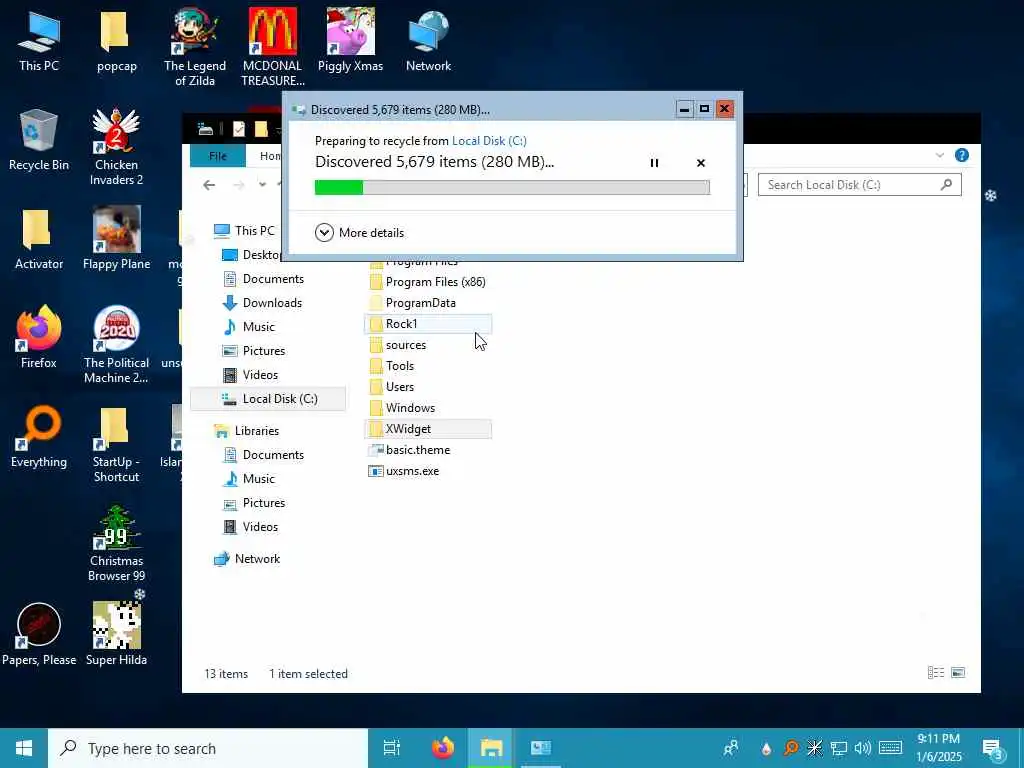This screenshot has width=1024, height=768.
Task: Select the Everything desktop shortcut
Action: (39, 438)
